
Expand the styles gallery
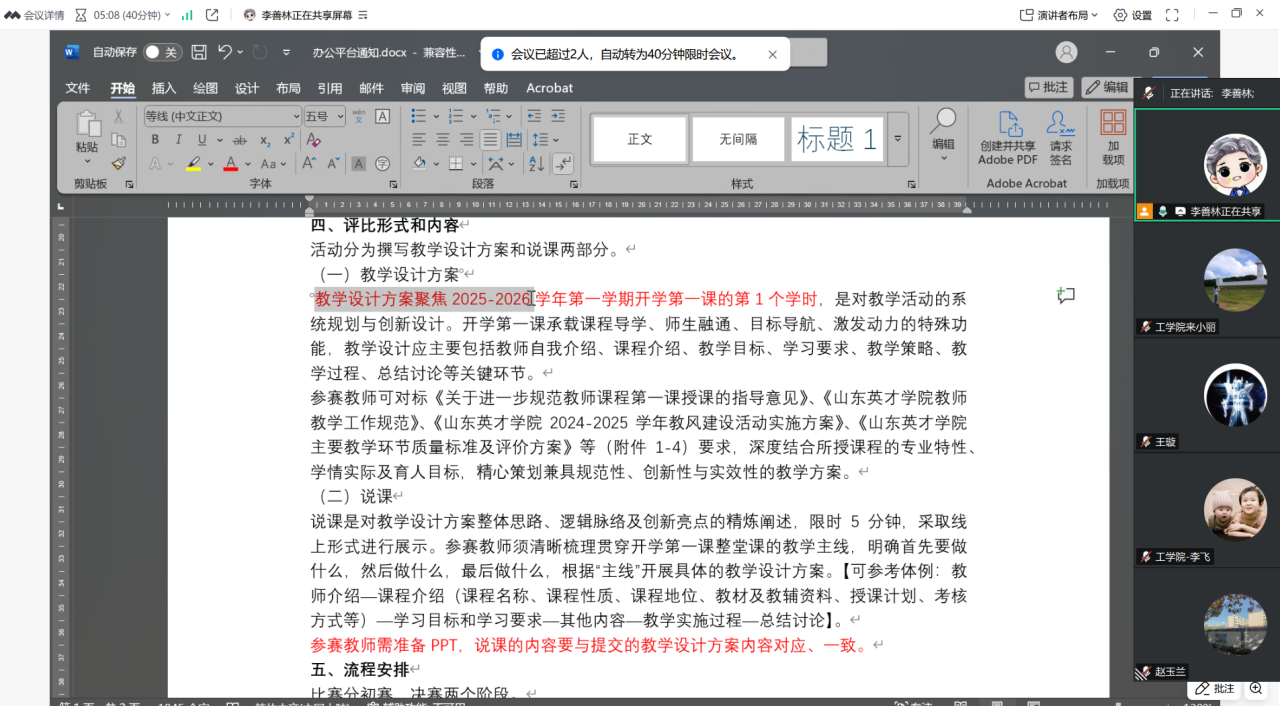coord(898,139)
